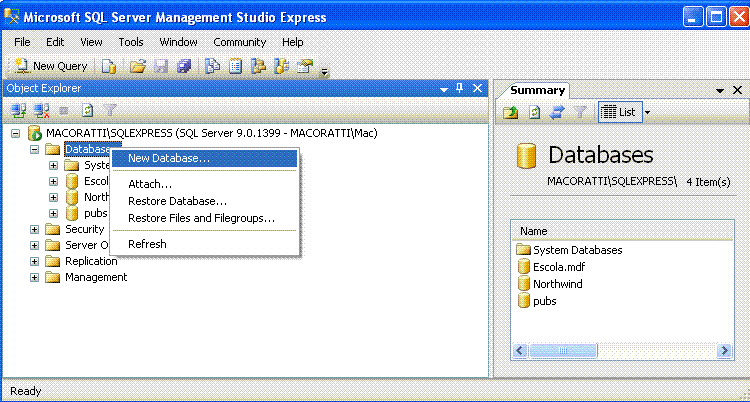Expand the Security folder node
Image resolution: width=750 pixels, height=402 pixels.
[x=34, y=229]
